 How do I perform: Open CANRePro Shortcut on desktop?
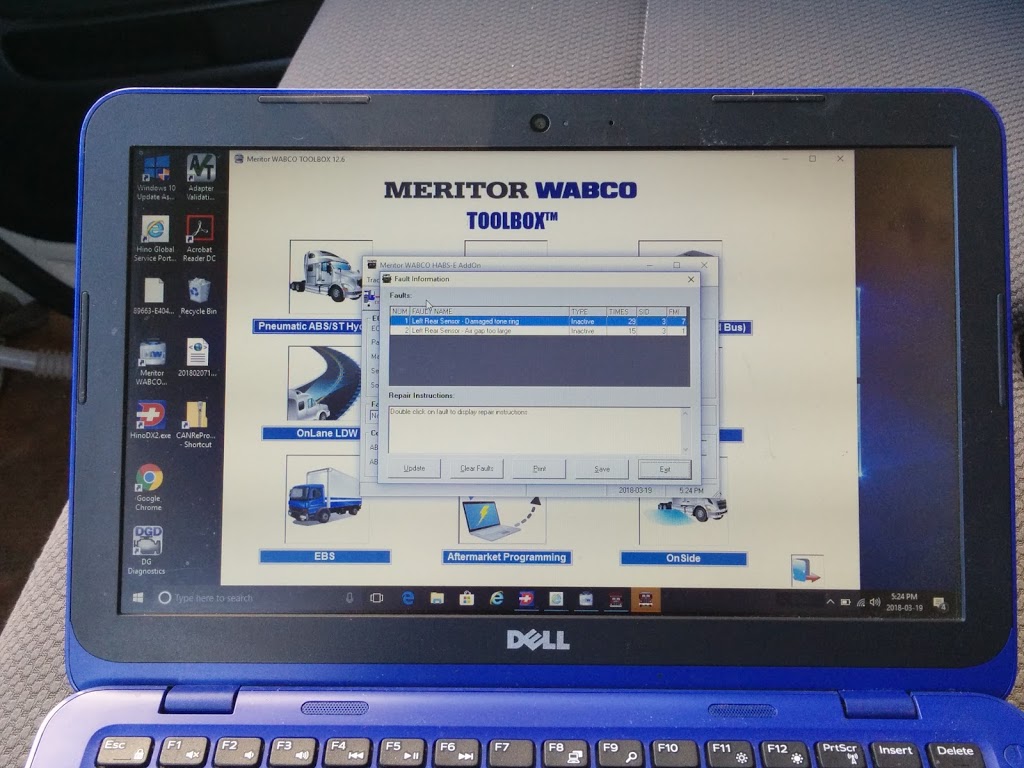coord(197,424)
